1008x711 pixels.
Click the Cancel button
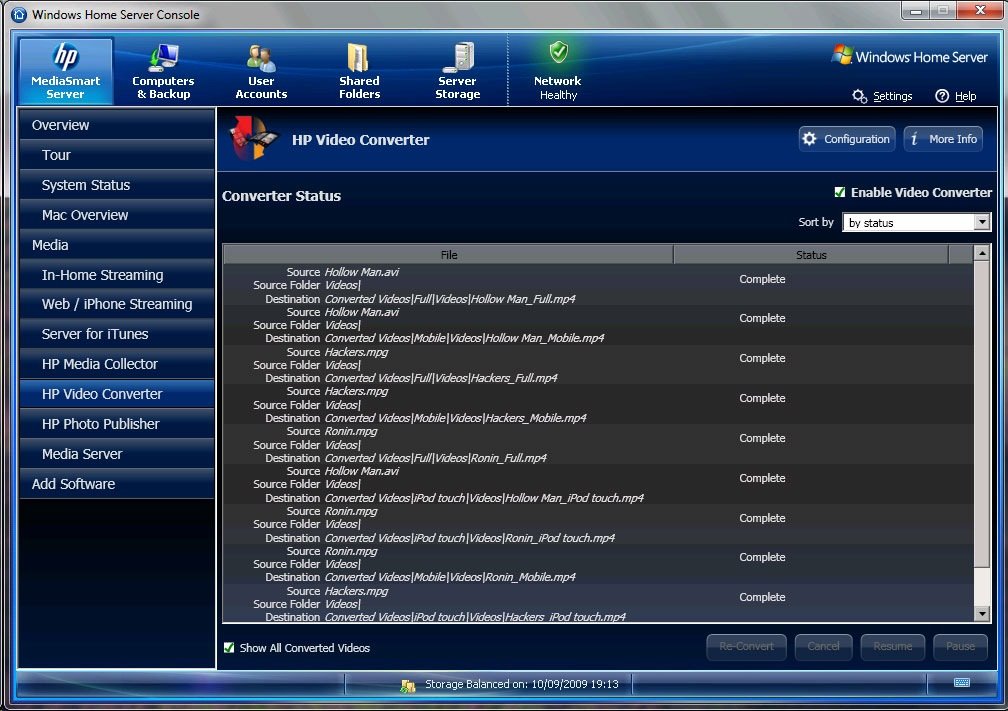(824, 647)
